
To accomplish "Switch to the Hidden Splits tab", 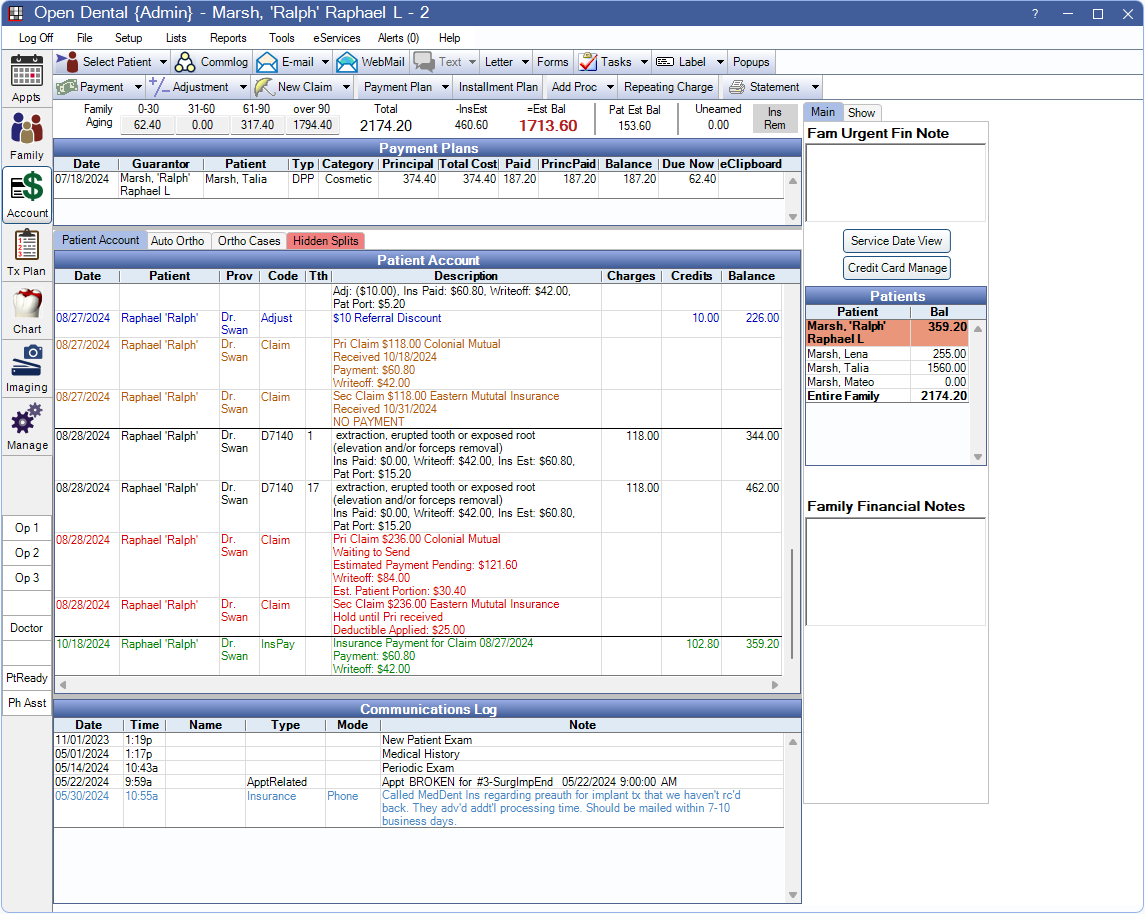I will pos(325,241).
